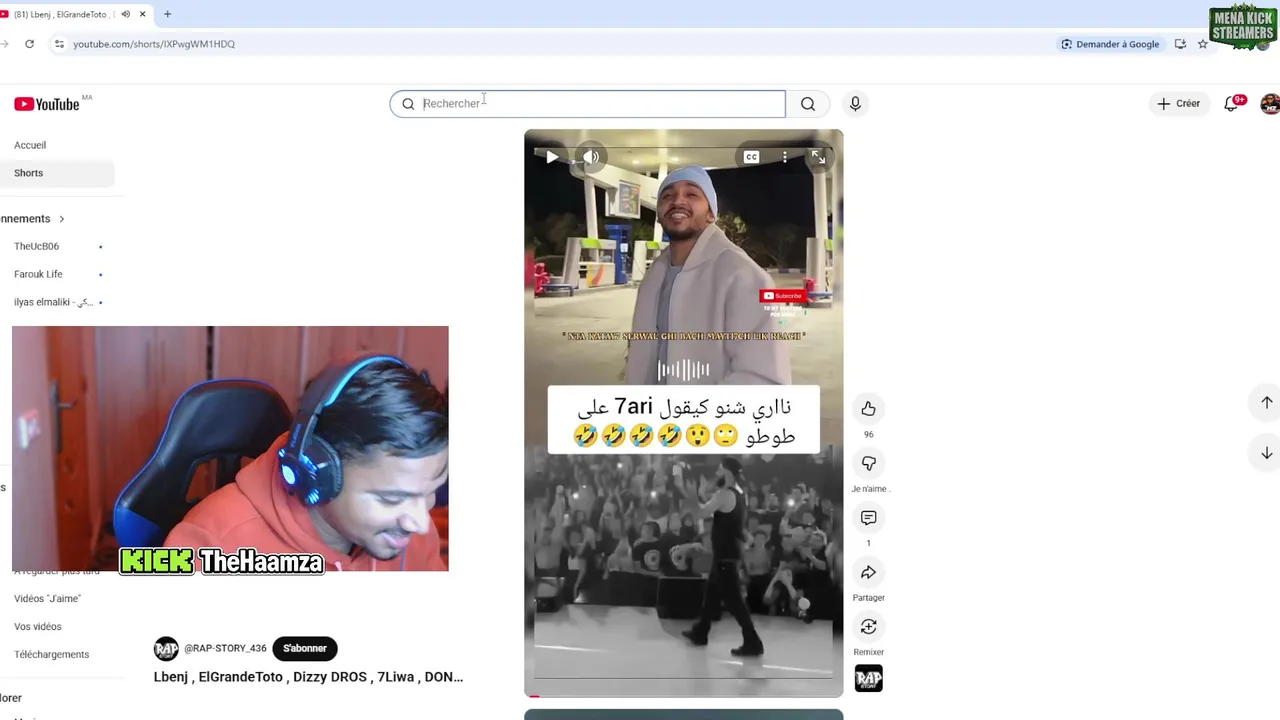Play the Shorts video

552,157
